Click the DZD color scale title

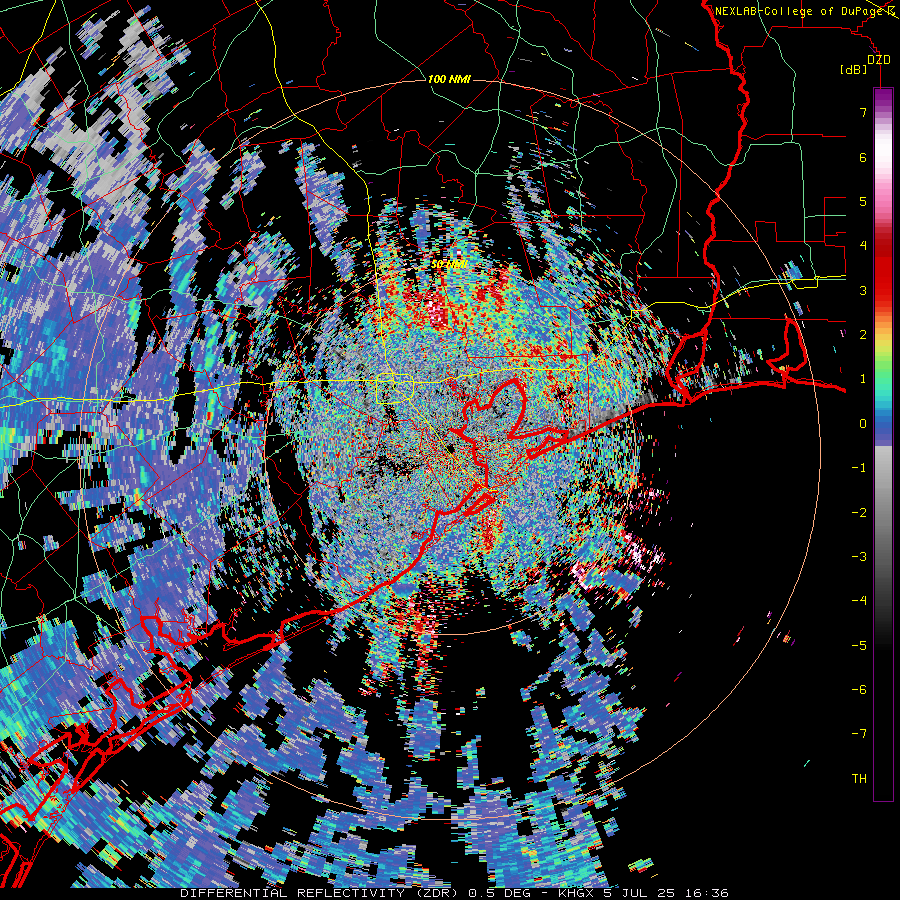point(878,60)
